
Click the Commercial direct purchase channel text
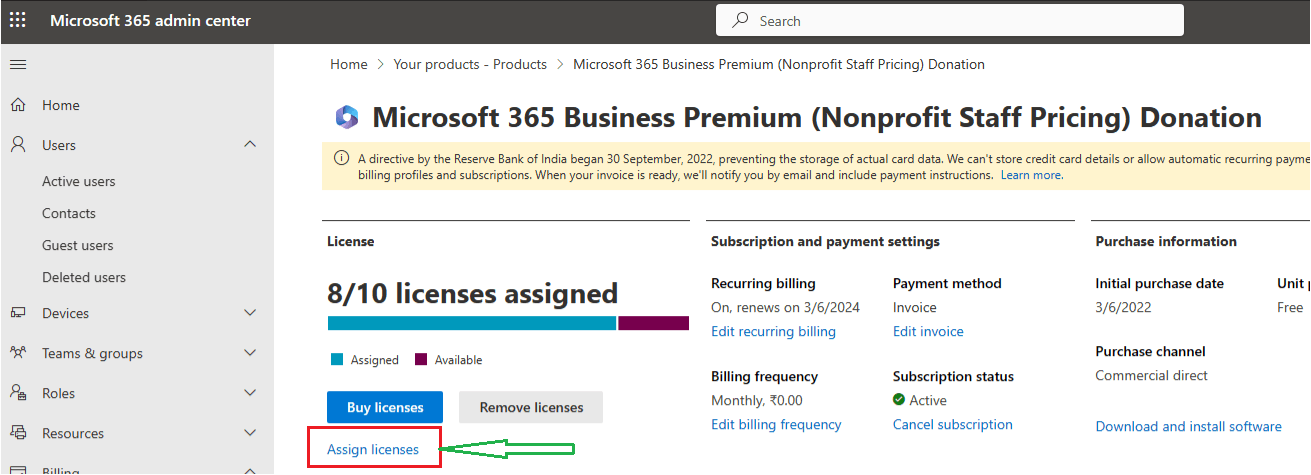point(1151,375)
